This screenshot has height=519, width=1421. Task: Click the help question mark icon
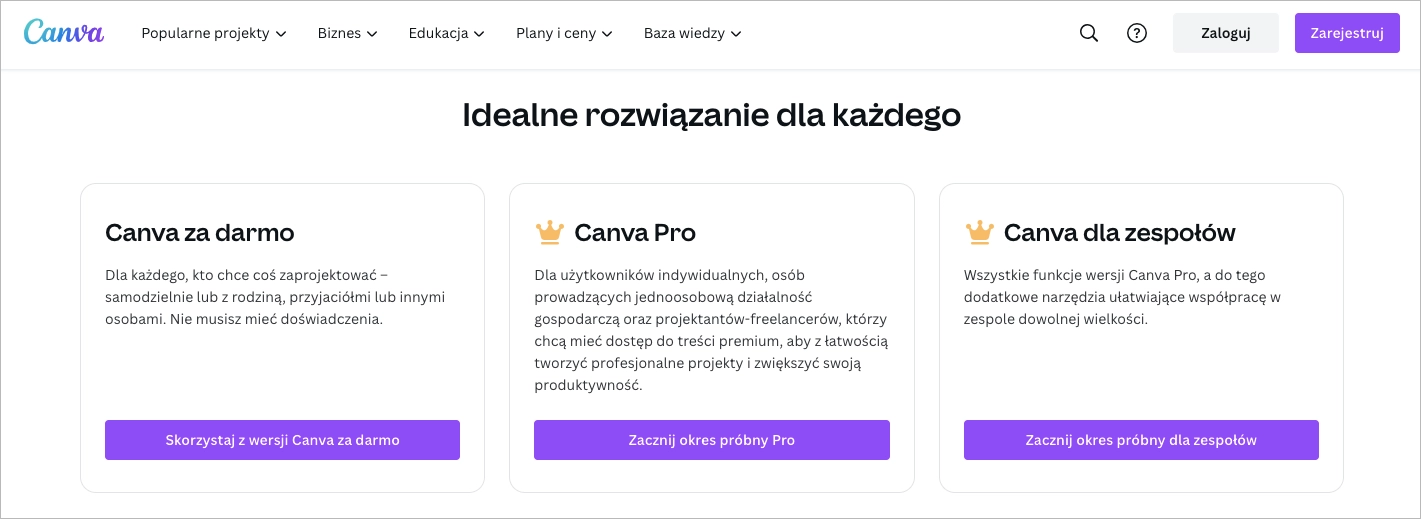[1136, 33]
